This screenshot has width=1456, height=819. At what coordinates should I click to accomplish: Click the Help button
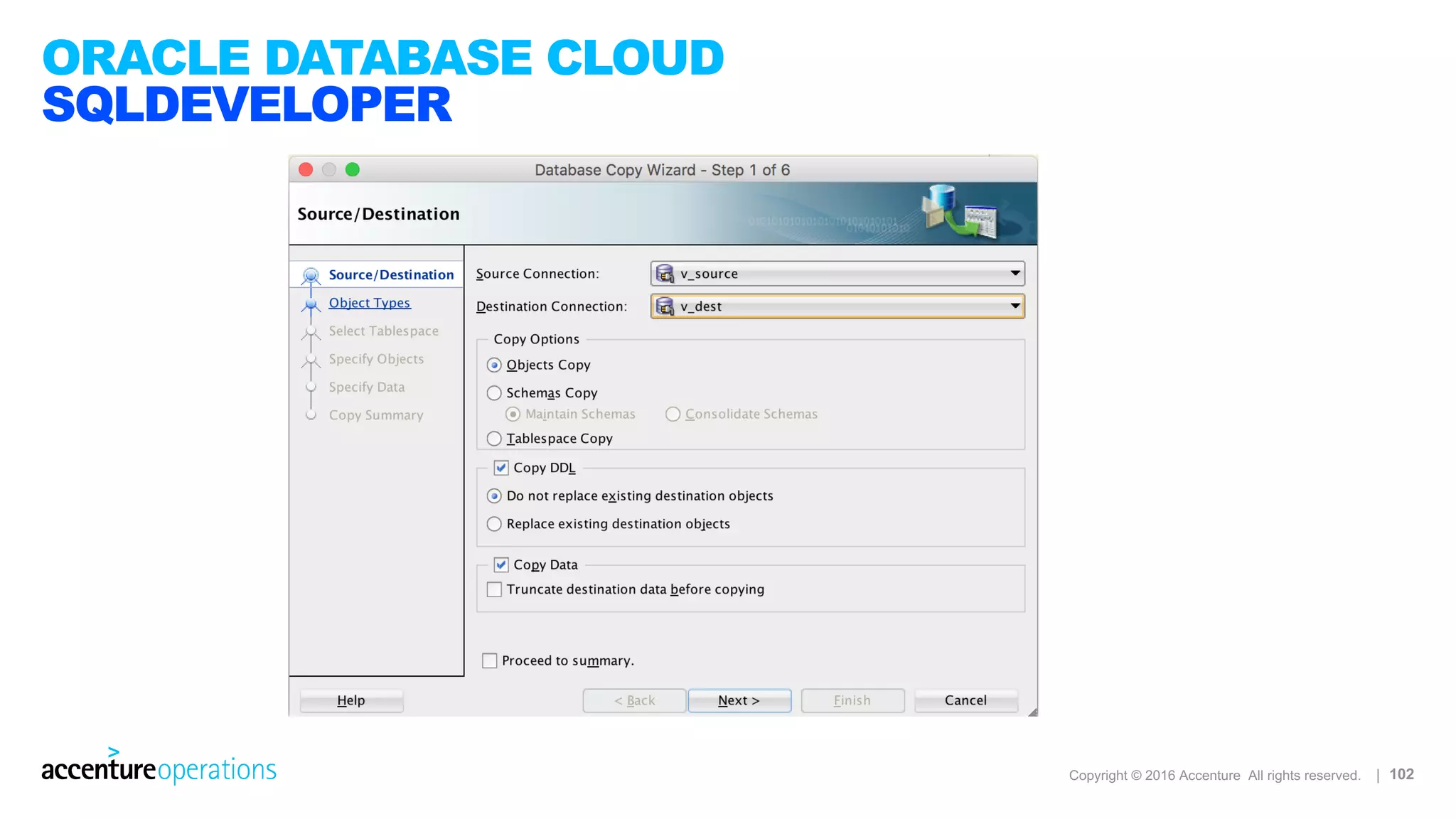coord(351,700)
